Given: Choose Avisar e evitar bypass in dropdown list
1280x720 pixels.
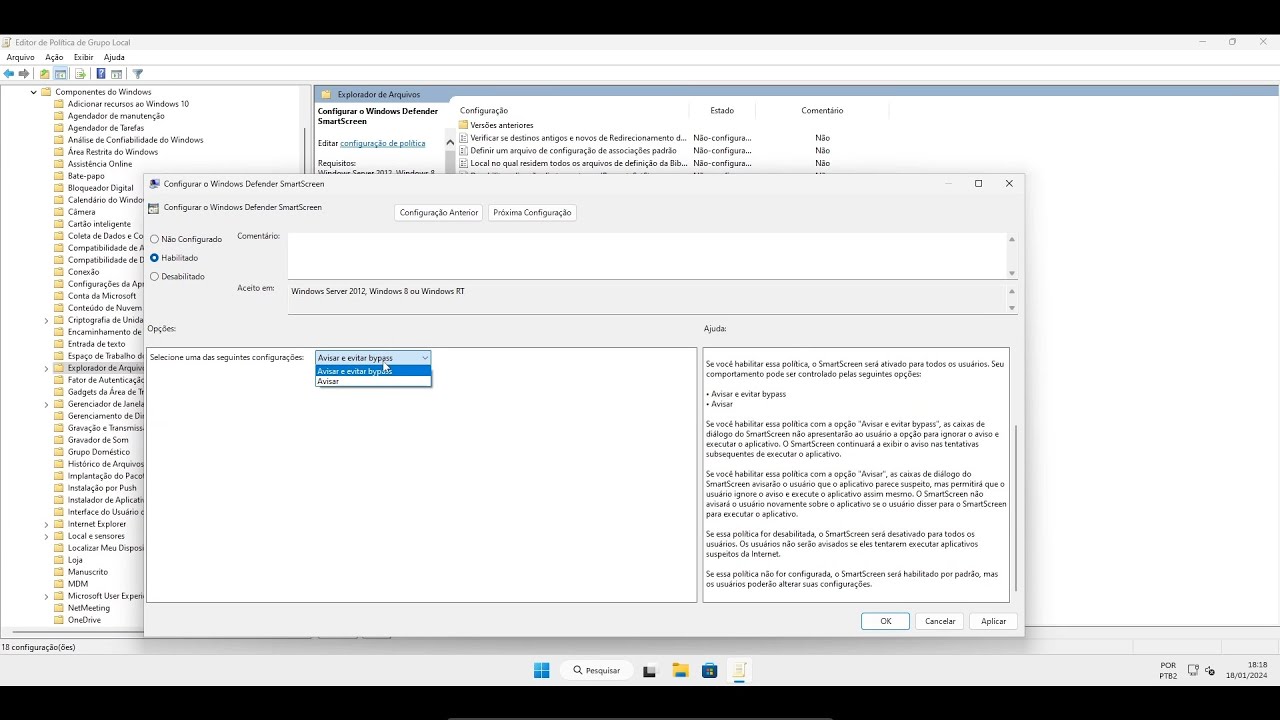Looking at the screenshot, I should click(373, 371).
